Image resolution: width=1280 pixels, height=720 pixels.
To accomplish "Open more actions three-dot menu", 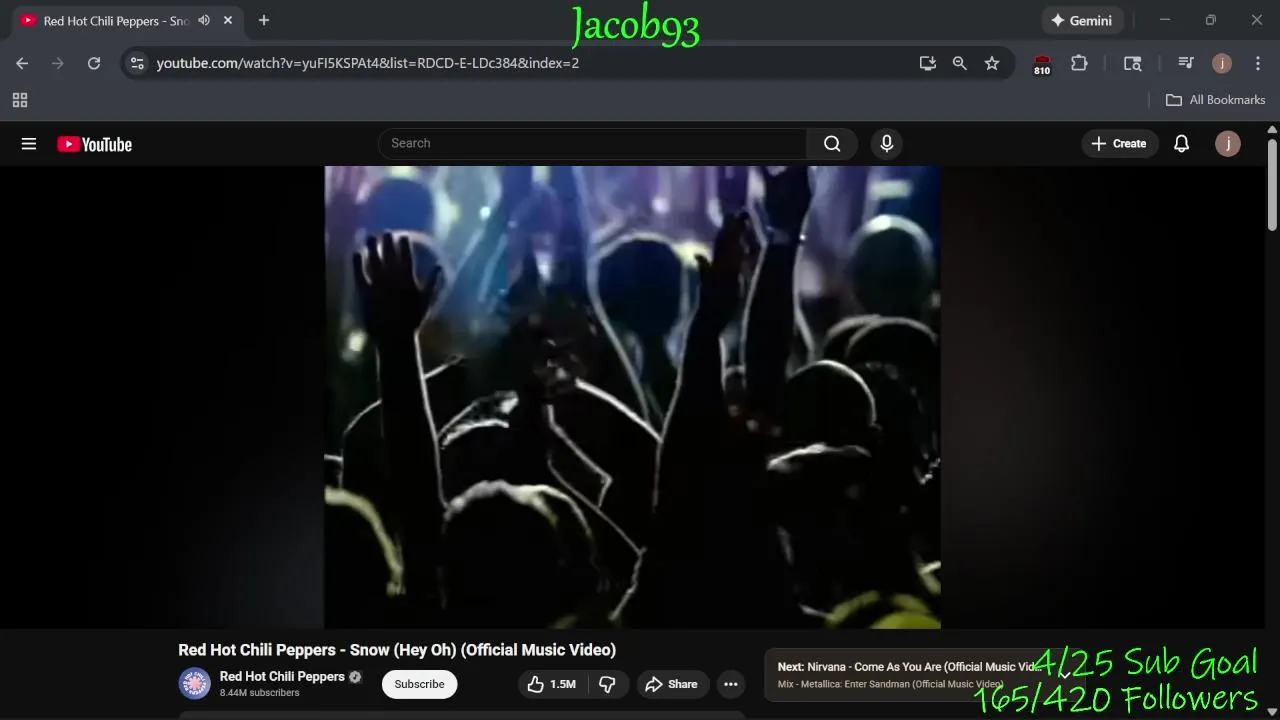I will (731, 684).
